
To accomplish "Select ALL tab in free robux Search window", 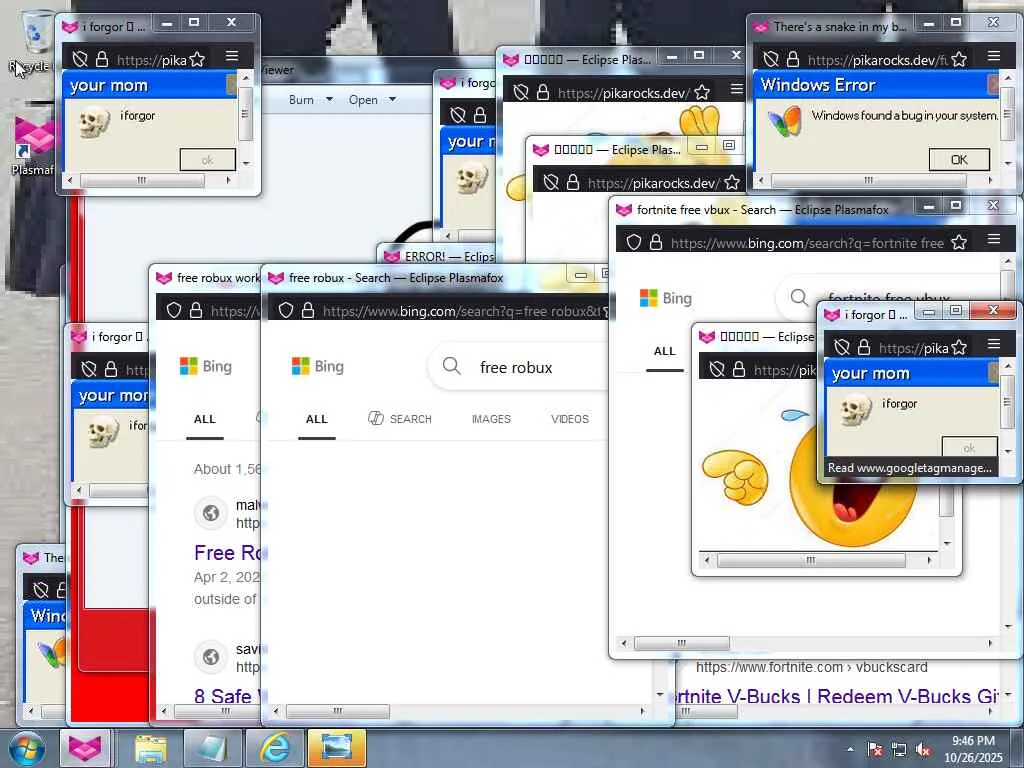I will [x=317, y=419].
